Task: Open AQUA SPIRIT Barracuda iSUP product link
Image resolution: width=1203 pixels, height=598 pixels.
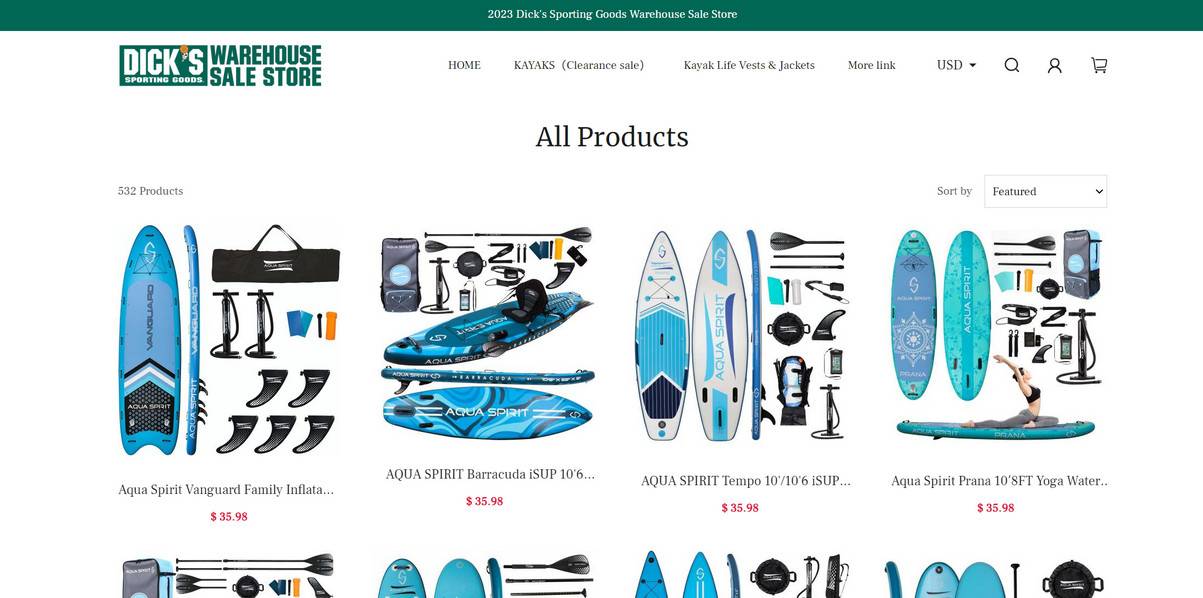Action: tap(490, 474)
